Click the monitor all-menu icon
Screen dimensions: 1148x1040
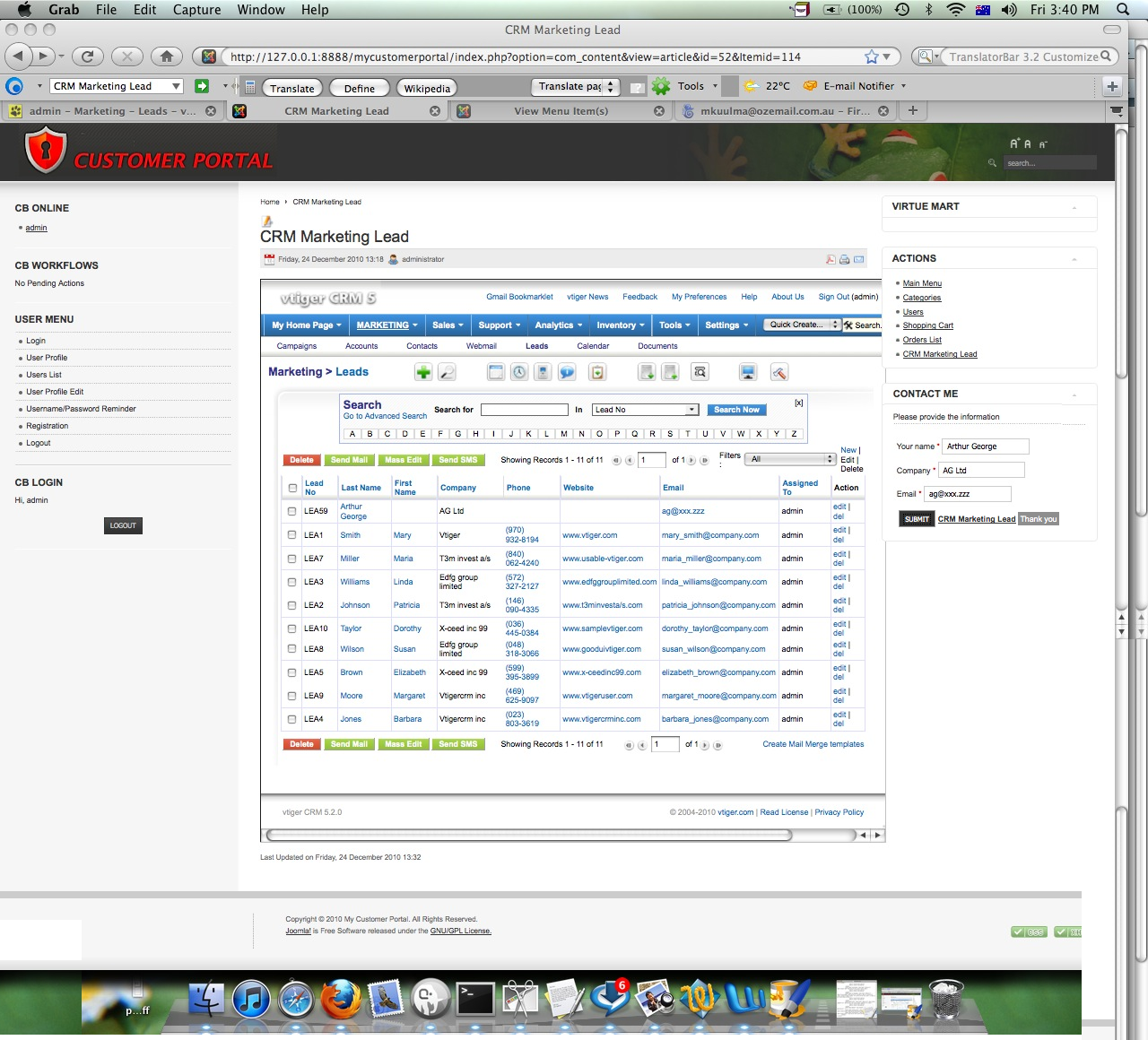point(748,372)
